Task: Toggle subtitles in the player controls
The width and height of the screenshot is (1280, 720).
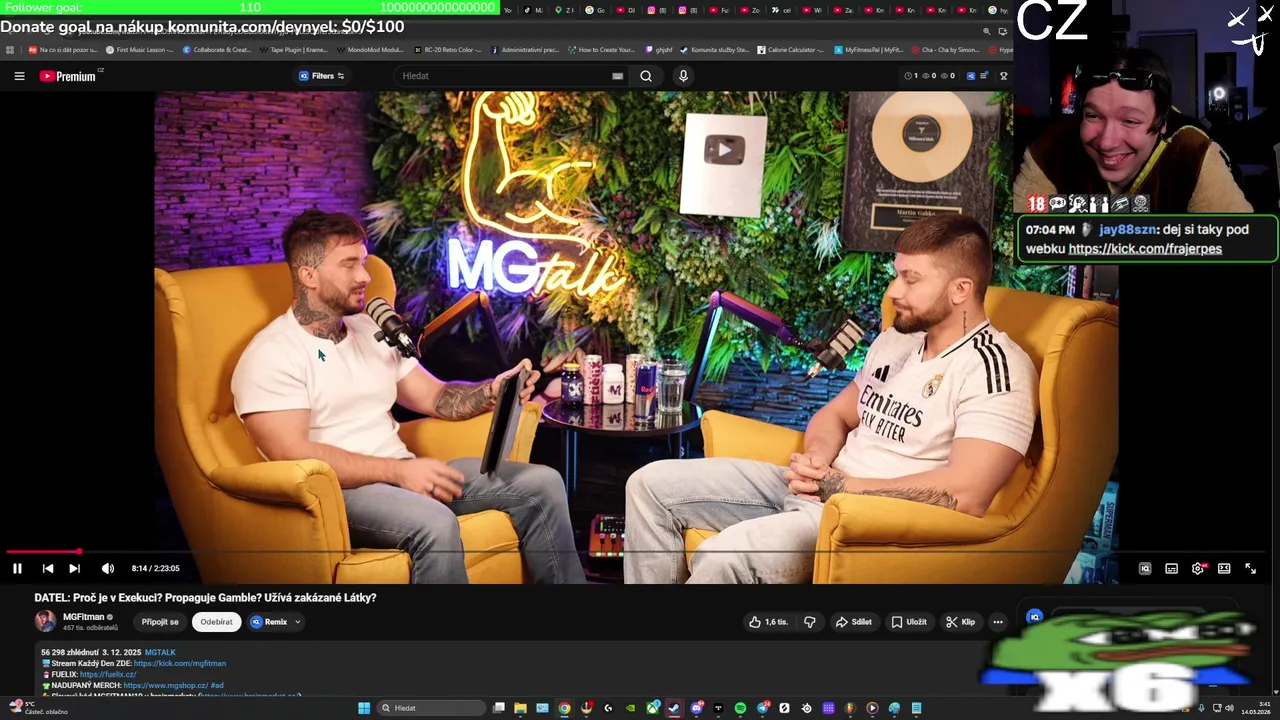Action: click(1171, 568)
